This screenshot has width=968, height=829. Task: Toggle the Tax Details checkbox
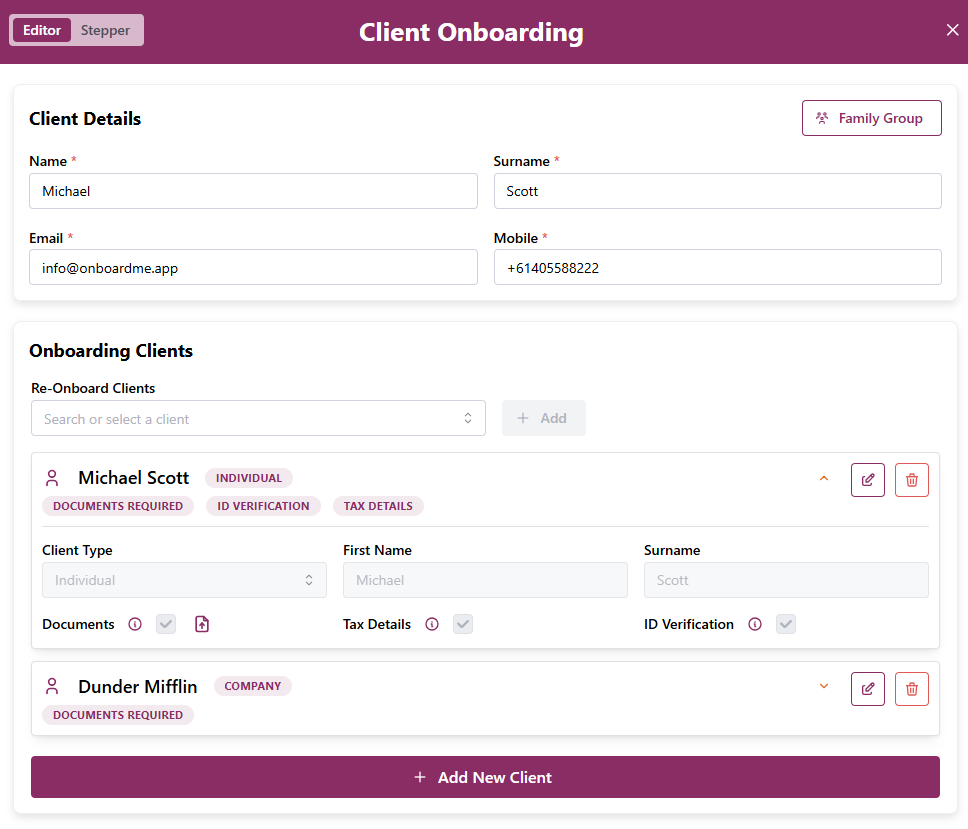pos(463,624)
